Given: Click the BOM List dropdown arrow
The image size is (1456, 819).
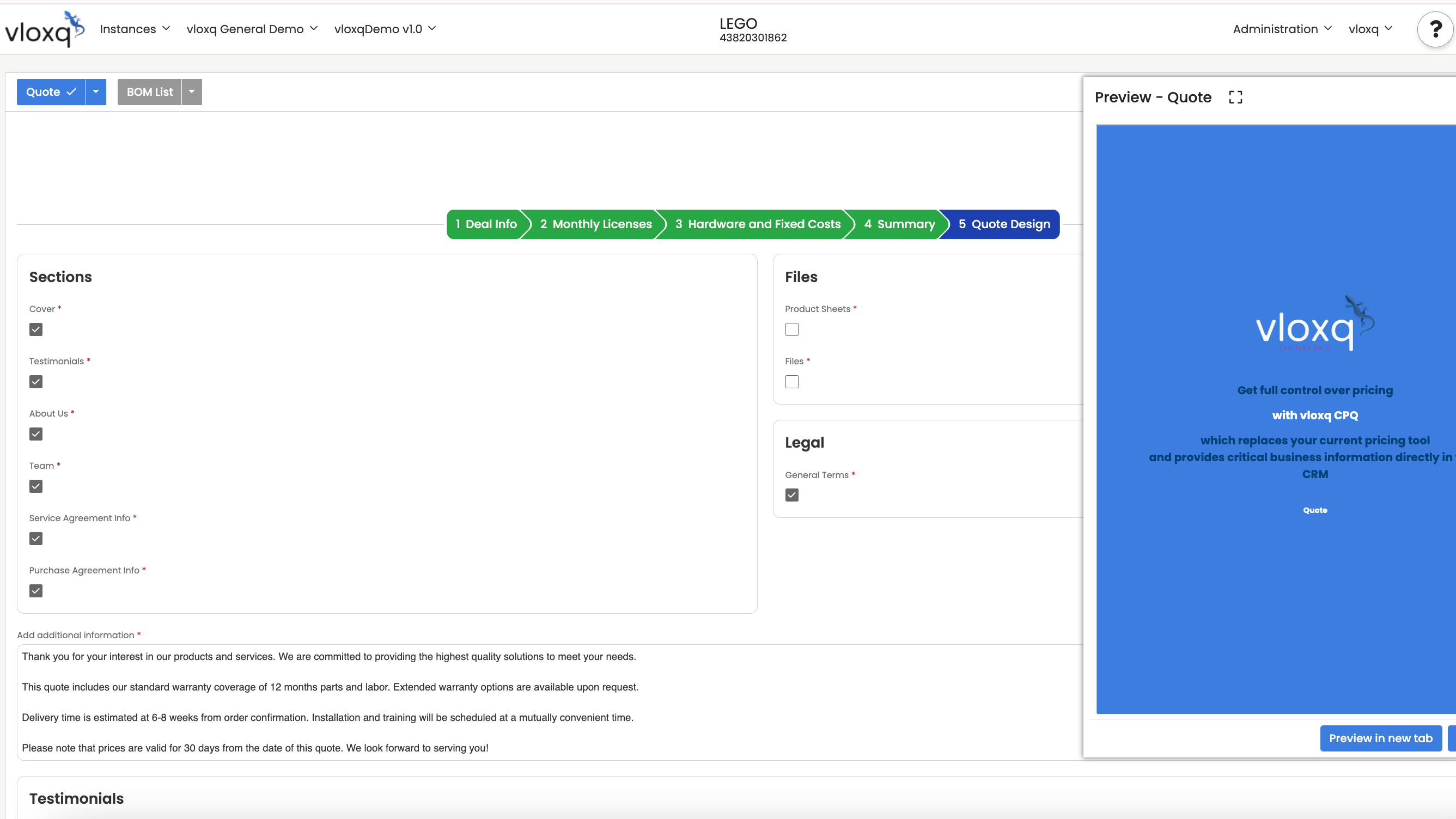Looking at the screenshot, I should pyautogui.click(x=192, y=91).
